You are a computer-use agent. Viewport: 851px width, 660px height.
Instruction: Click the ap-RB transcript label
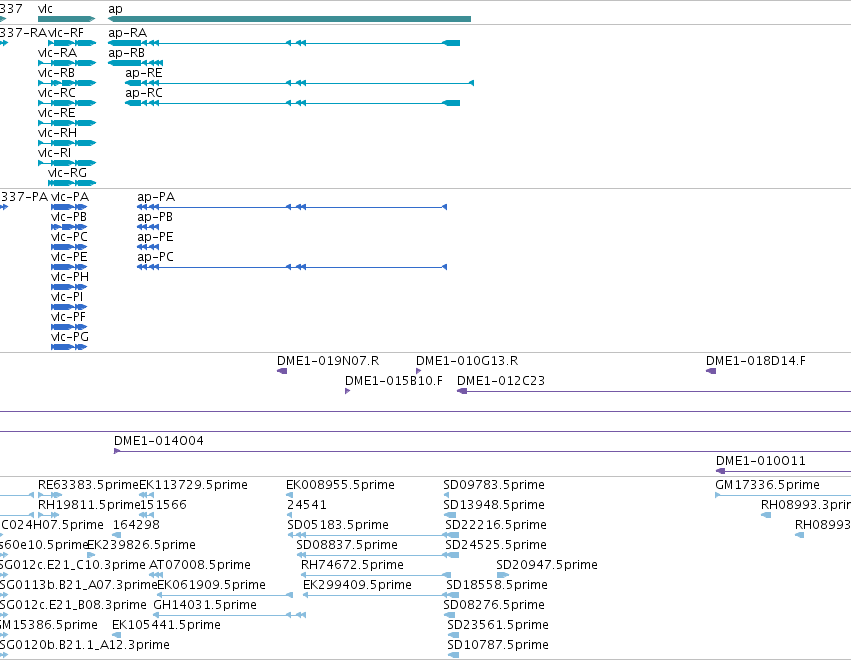pos(126,53)
